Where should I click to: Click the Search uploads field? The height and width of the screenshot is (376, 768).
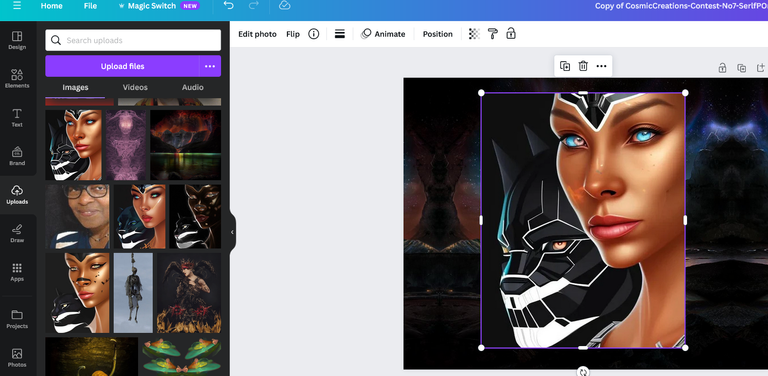coord(133,40)
